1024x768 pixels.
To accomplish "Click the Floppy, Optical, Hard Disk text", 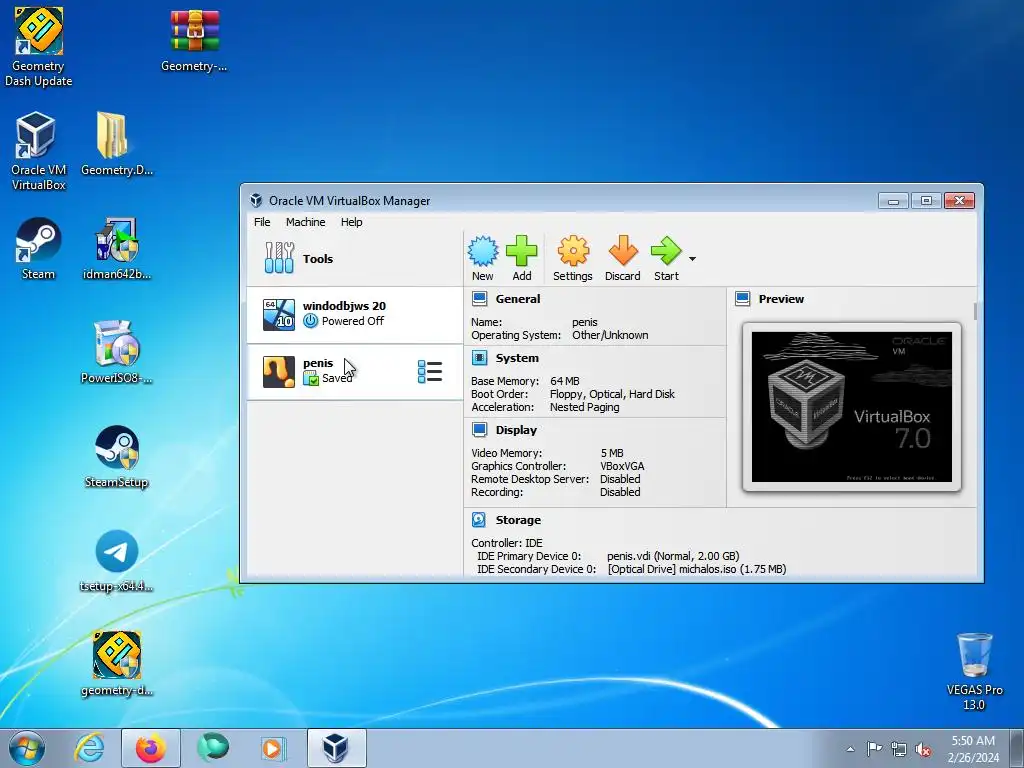I will (613, 394).
